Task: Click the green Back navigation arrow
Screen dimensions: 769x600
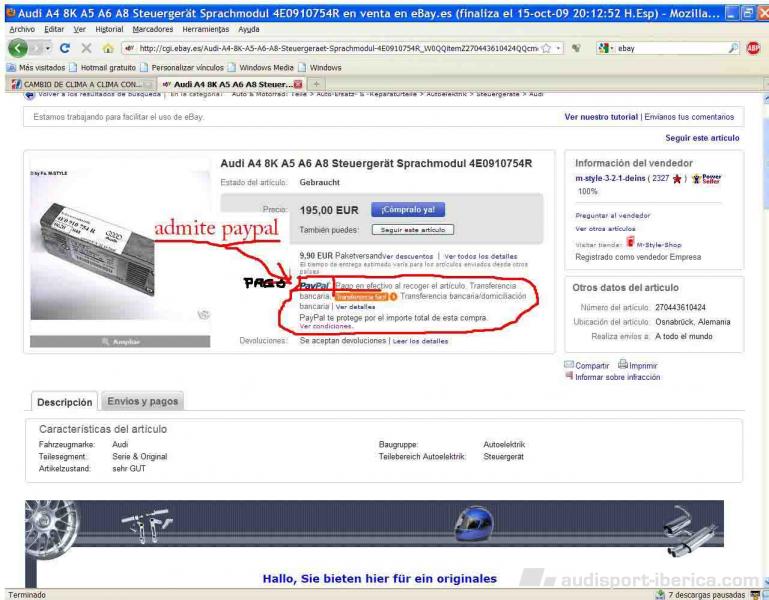Action: click(18, 48)
